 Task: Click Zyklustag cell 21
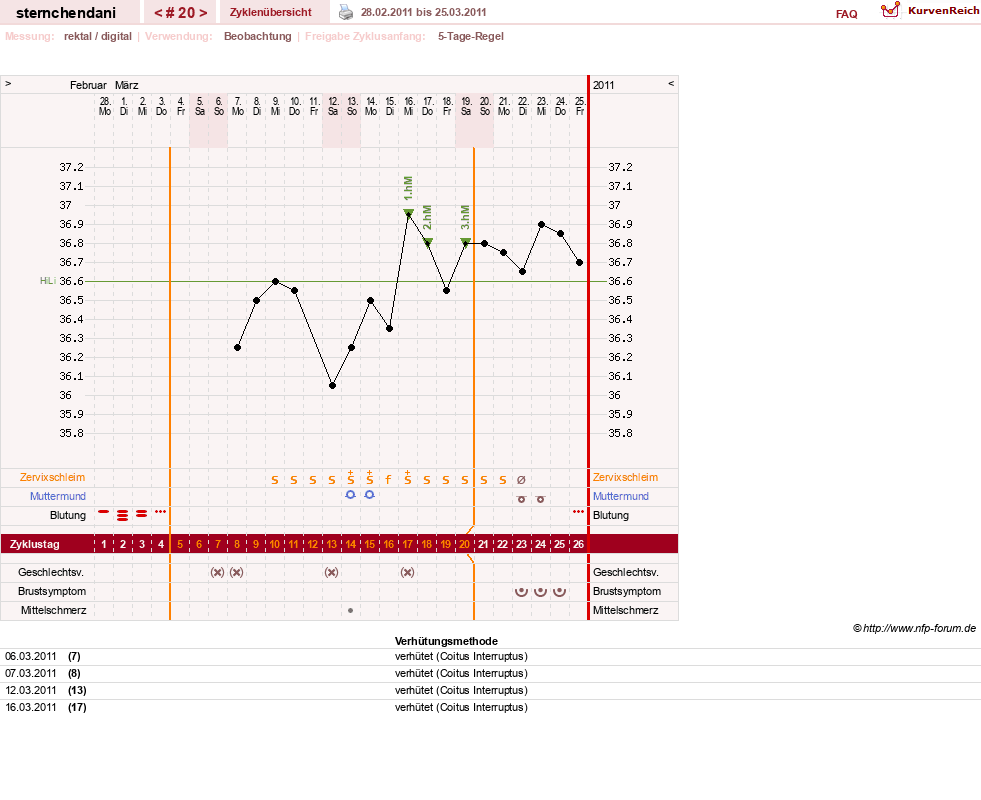[484, 544]
